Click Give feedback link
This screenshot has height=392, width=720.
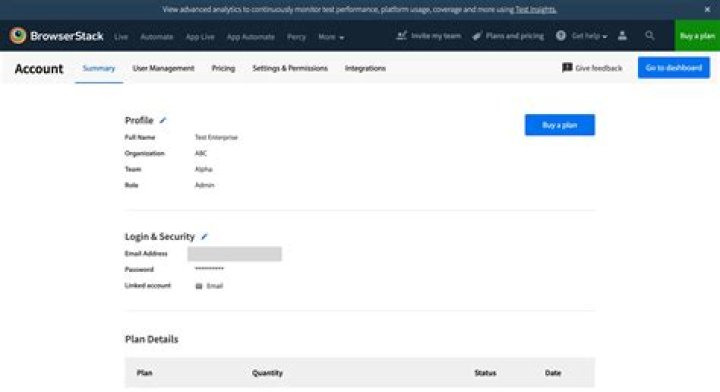point(598,68)
